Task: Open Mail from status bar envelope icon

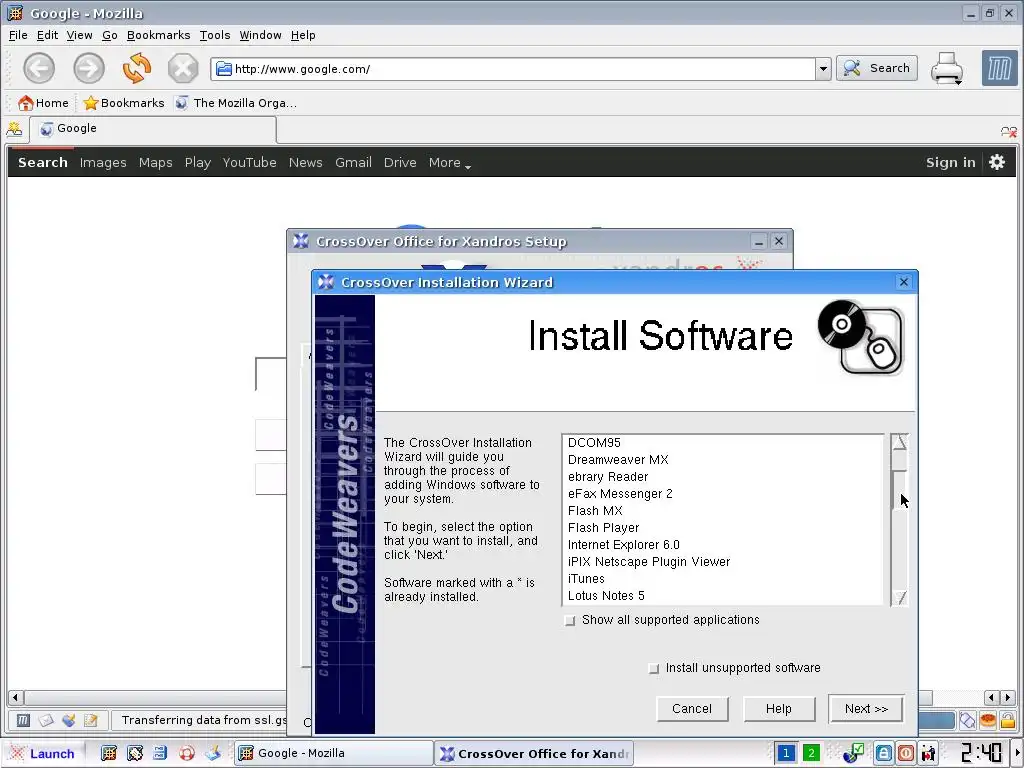Action: 46,720
